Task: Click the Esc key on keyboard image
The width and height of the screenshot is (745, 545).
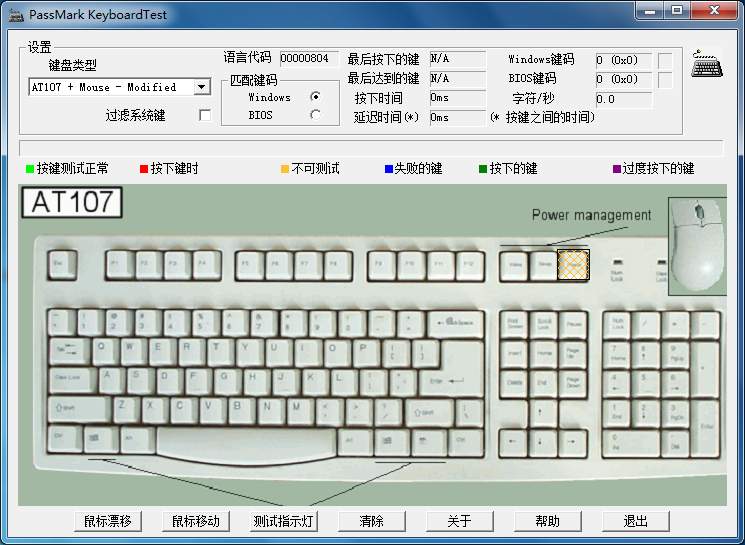Action: (x=62, y=265)
